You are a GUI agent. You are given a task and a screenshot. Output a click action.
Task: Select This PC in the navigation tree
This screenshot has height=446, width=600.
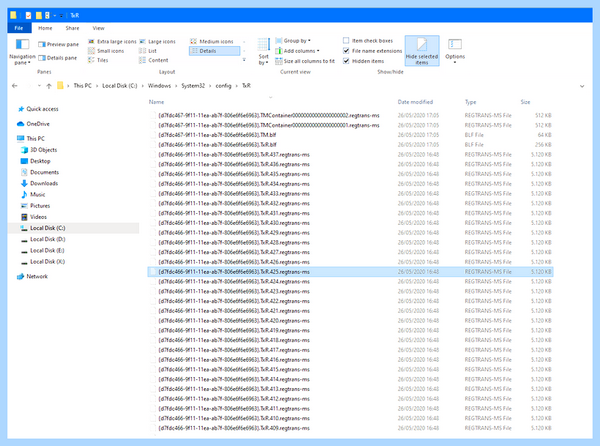(31, 138)
